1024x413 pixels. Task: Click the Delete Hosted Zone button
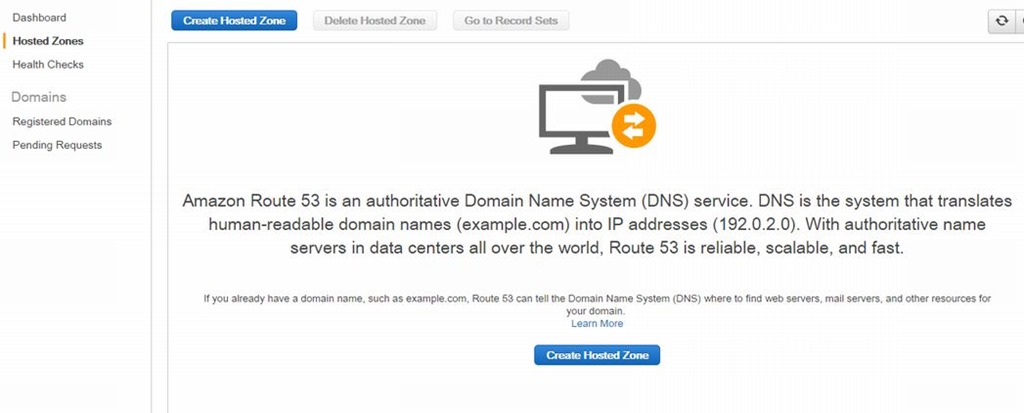click(x=375, y=21)
